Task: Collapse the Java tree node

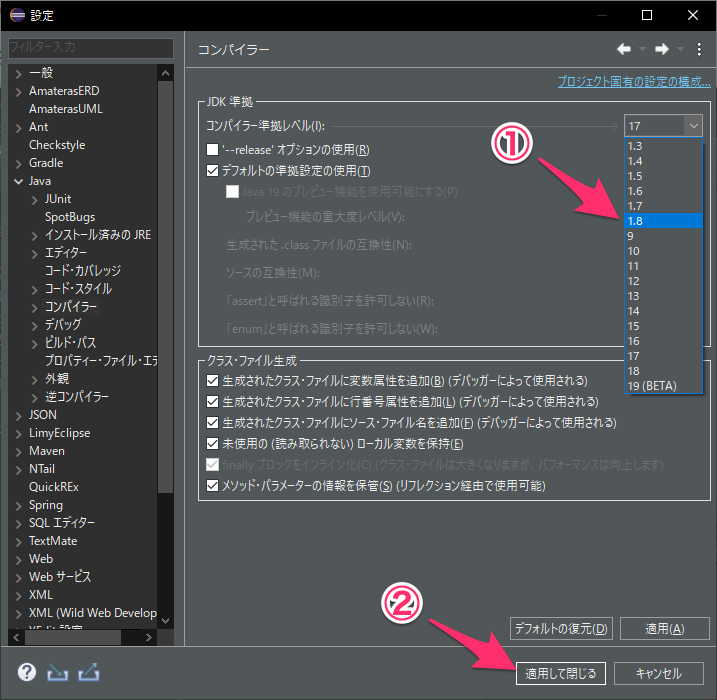Action: (x=19, y=182)
